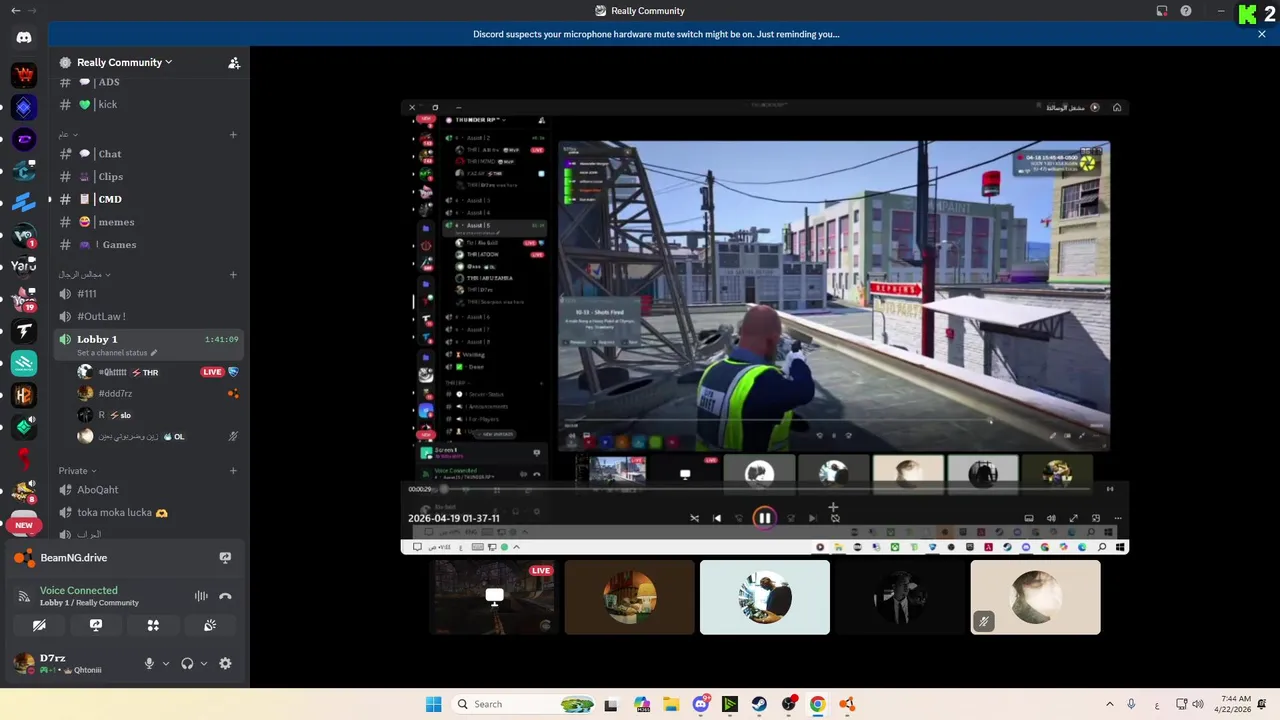Open noise suppression options
Image resolution: width=1280 pixels, height=720 pixels.
tap(201, 596)
